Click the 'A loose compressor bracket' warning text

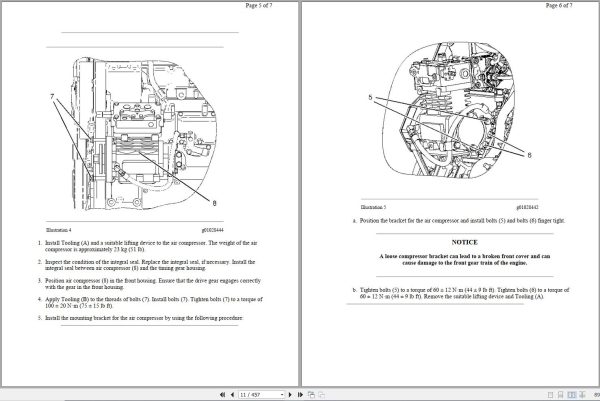(465, 259)
